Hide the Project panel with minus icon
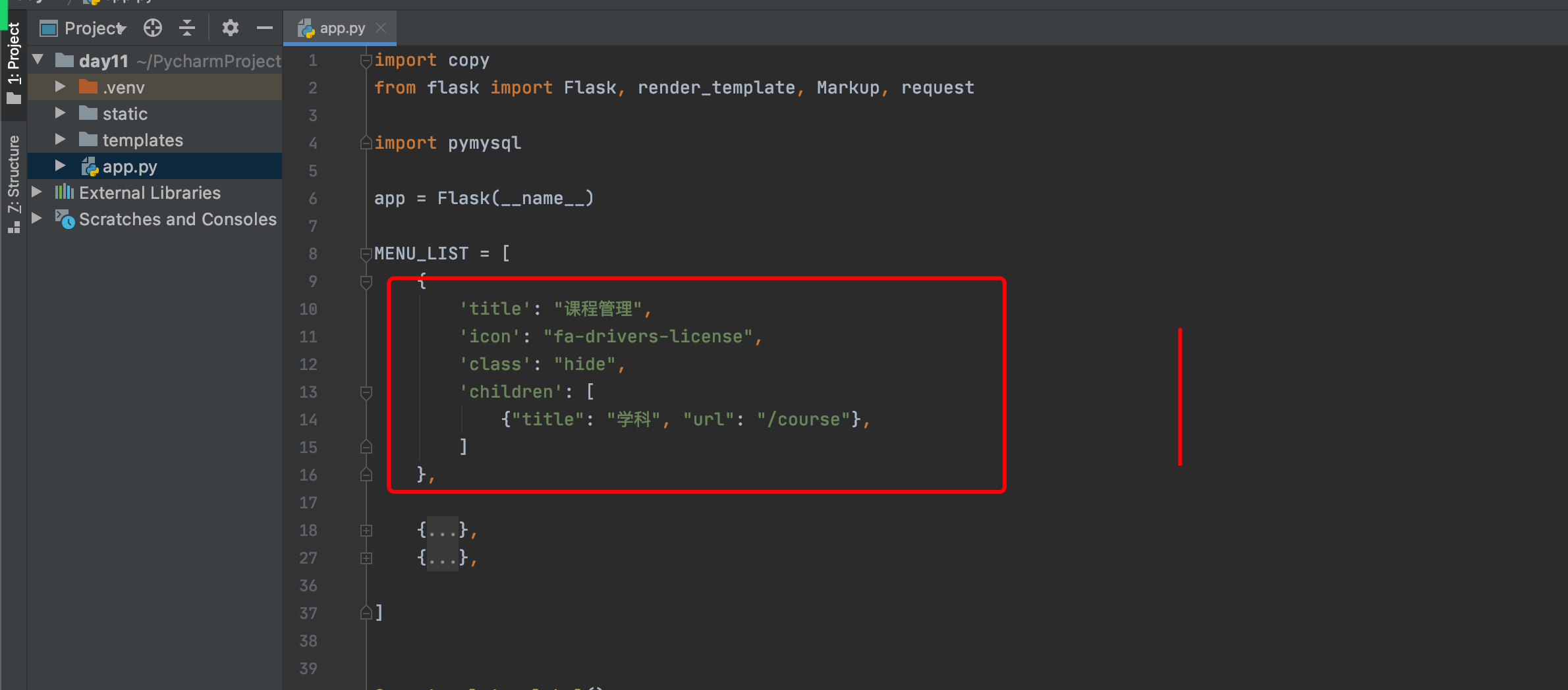Viewport: 1568px width, 690px height. click(x=265, y=28)
